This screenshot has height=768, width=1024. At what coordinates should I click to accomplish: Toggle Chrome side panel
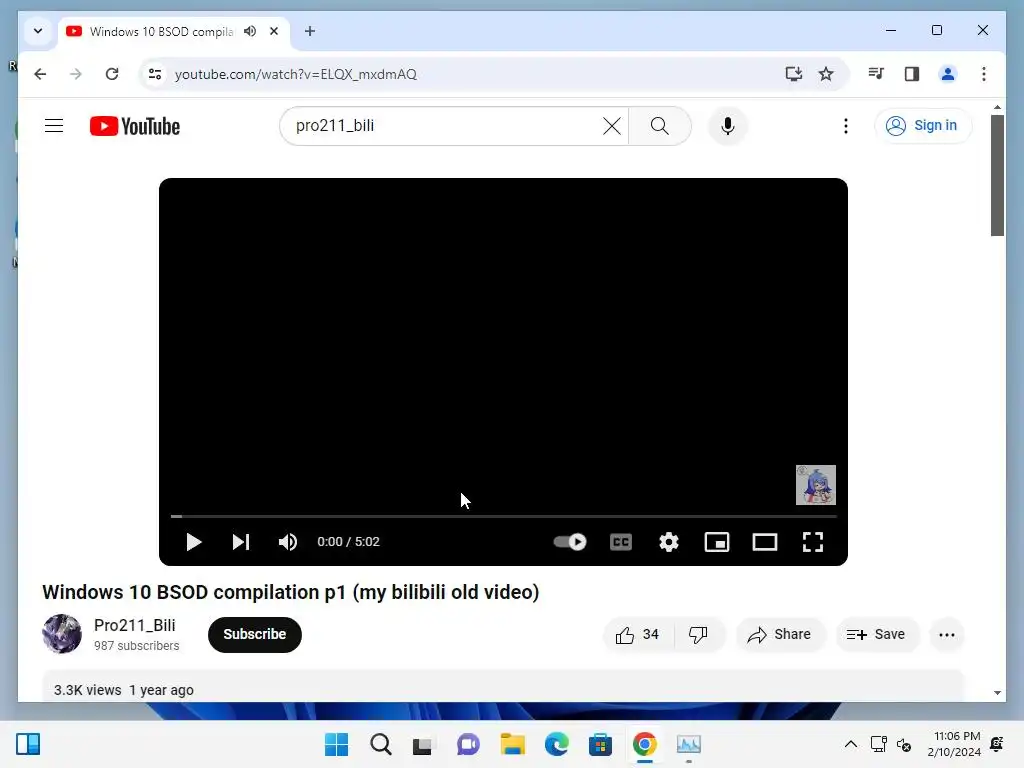[x=912, y=74]
